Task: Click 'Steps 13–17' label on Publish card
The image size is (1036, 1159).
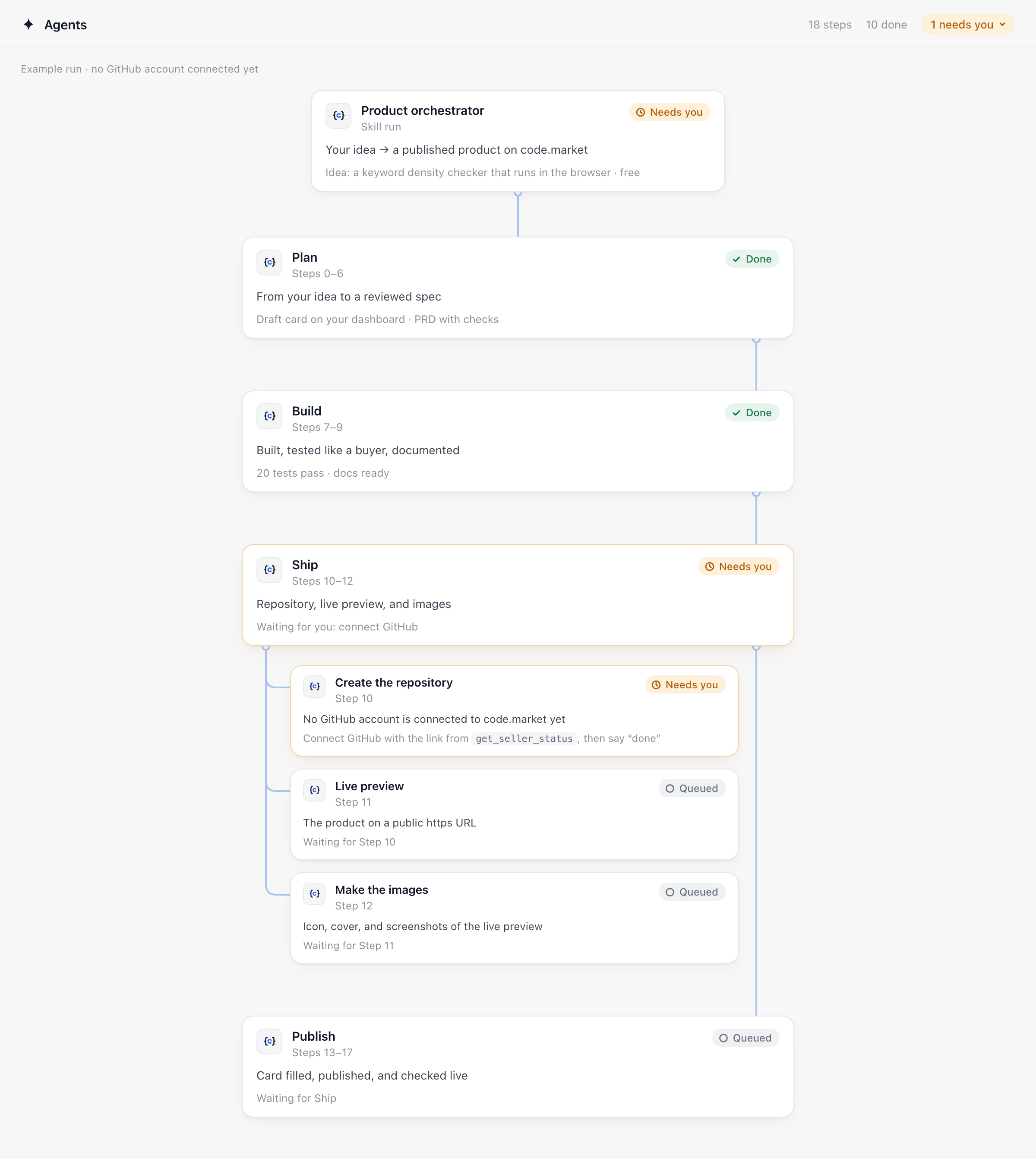Action: coord(322,1053)
